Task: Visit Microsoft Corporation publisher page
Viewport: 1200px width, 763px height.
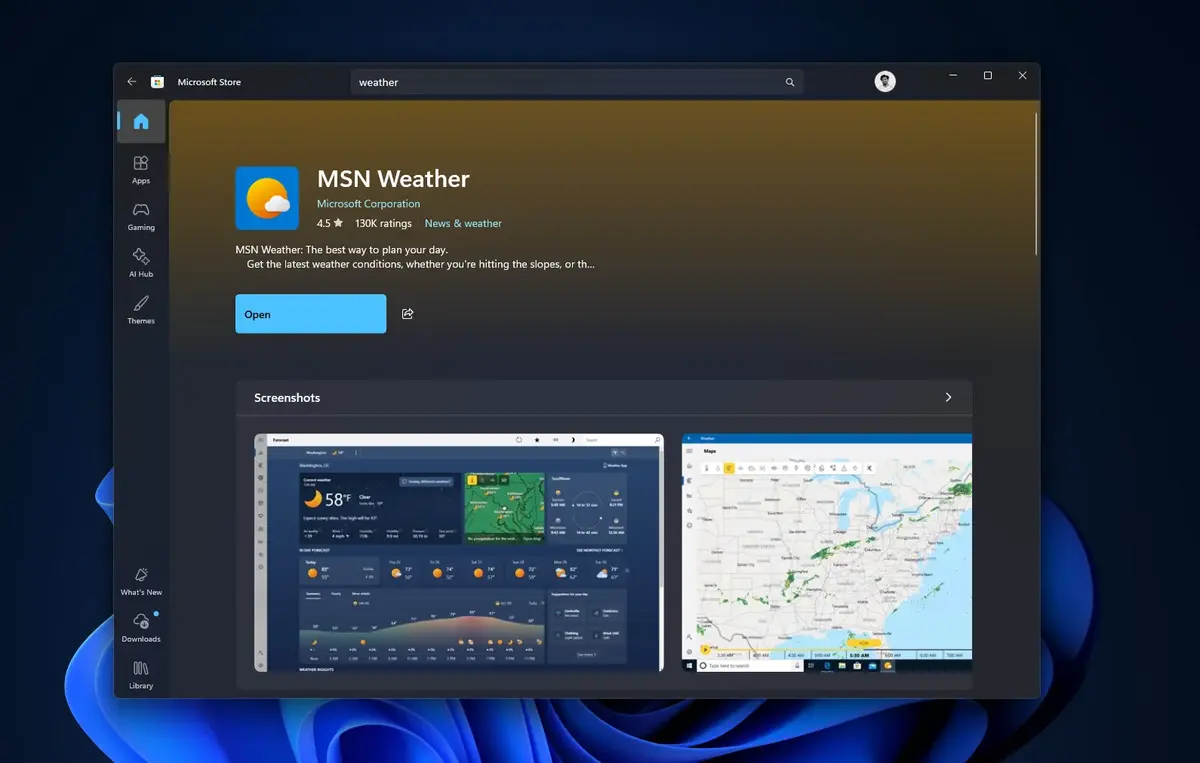Action: (369, 204)
